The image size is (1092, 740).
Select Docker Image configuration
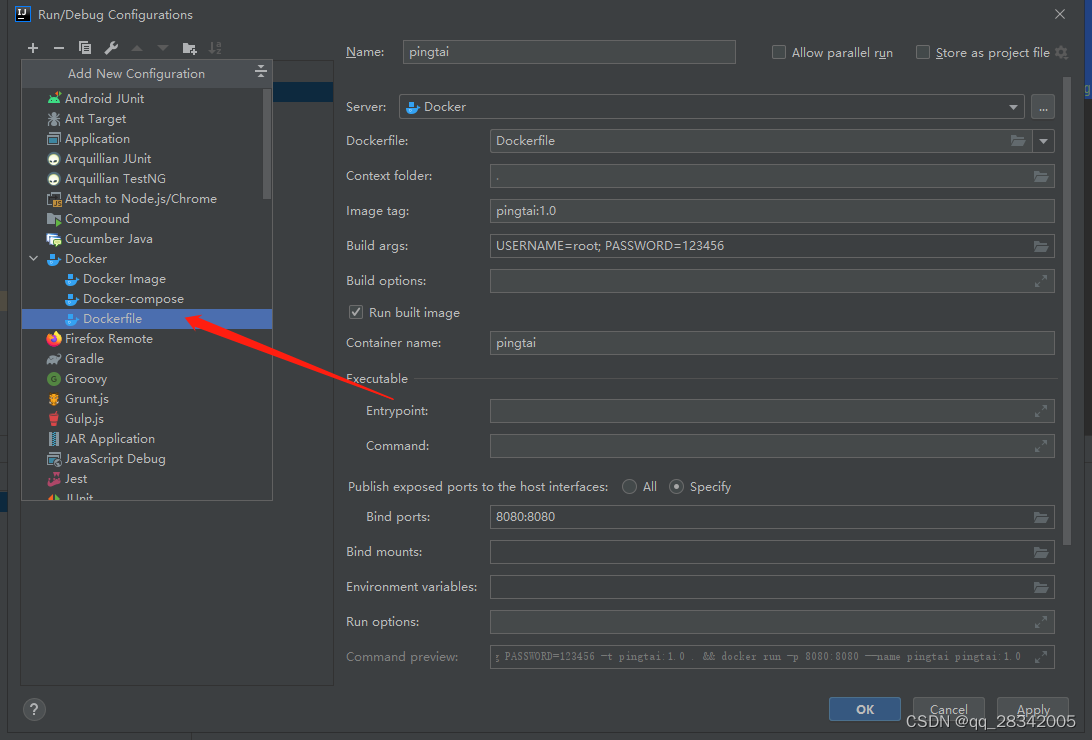146,278
